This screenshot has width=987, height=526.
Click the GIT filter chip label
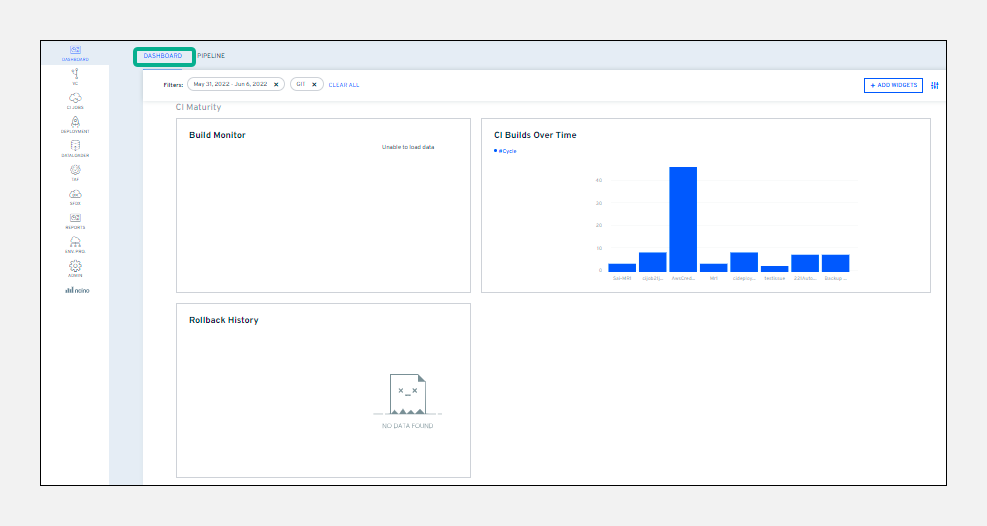click(x=301, y=84)
